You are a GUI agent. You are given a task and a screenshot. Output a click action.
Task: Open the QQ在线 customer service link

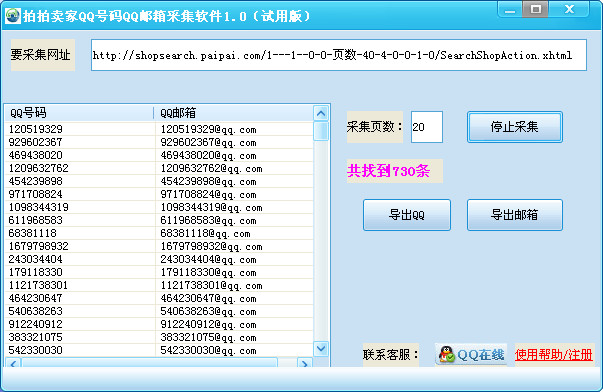pyautogui.click(x=471, y=354)
